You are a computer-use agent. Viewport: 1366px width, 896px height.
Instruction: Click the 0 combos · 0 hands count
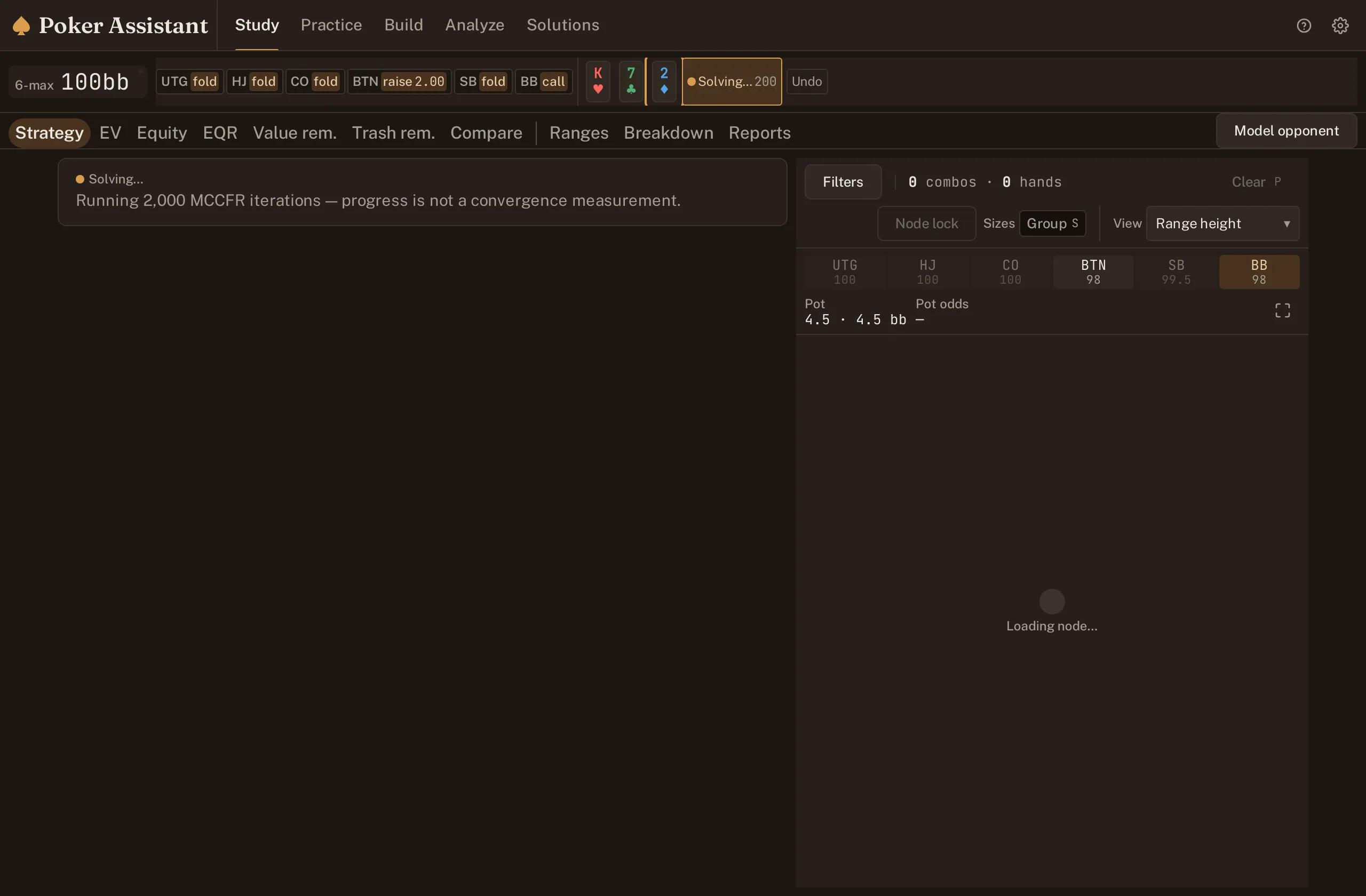point(985,182)
